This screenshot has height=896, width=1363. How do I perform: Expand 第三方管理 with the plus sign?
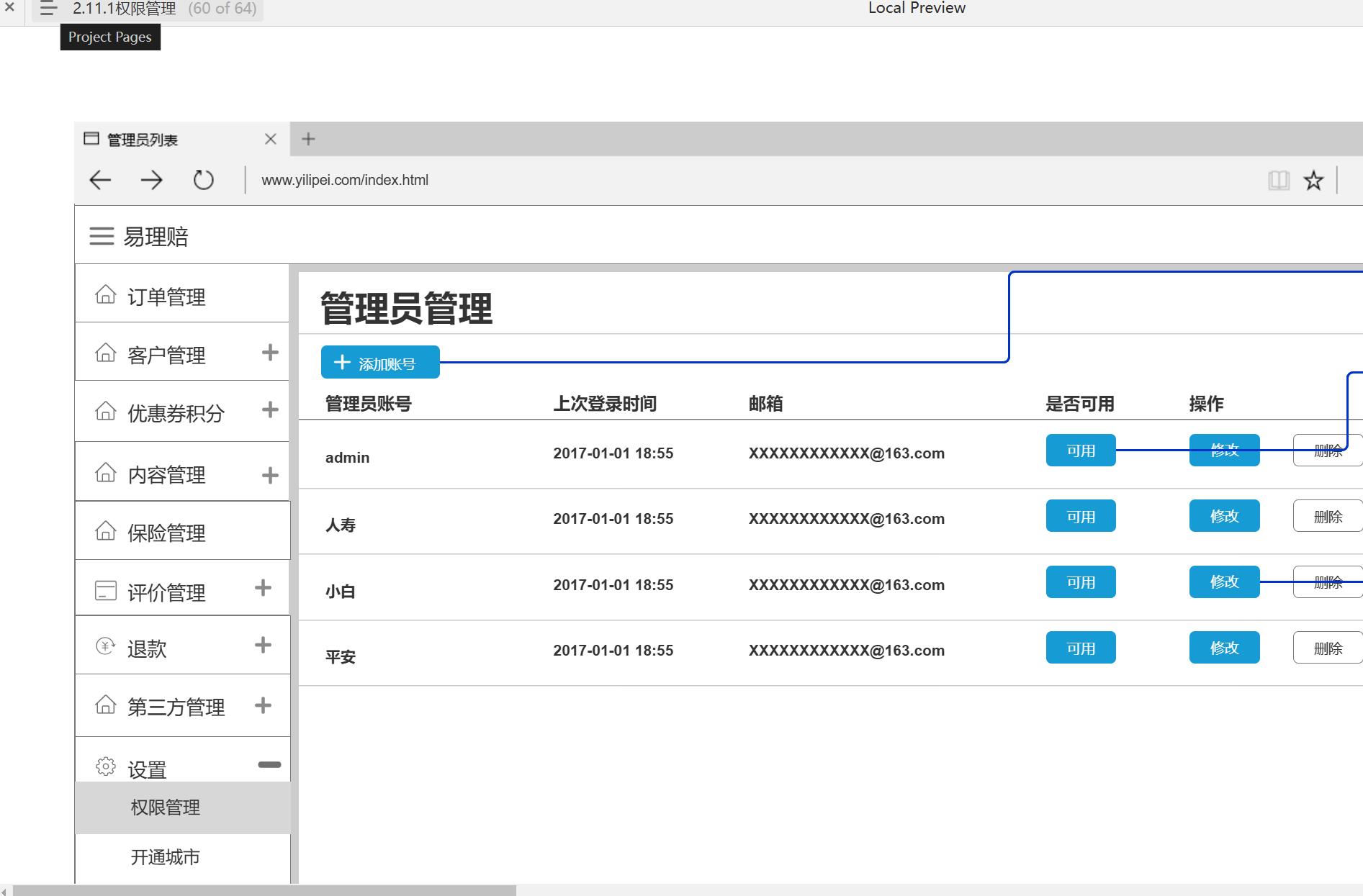click(x=263, y=705)
